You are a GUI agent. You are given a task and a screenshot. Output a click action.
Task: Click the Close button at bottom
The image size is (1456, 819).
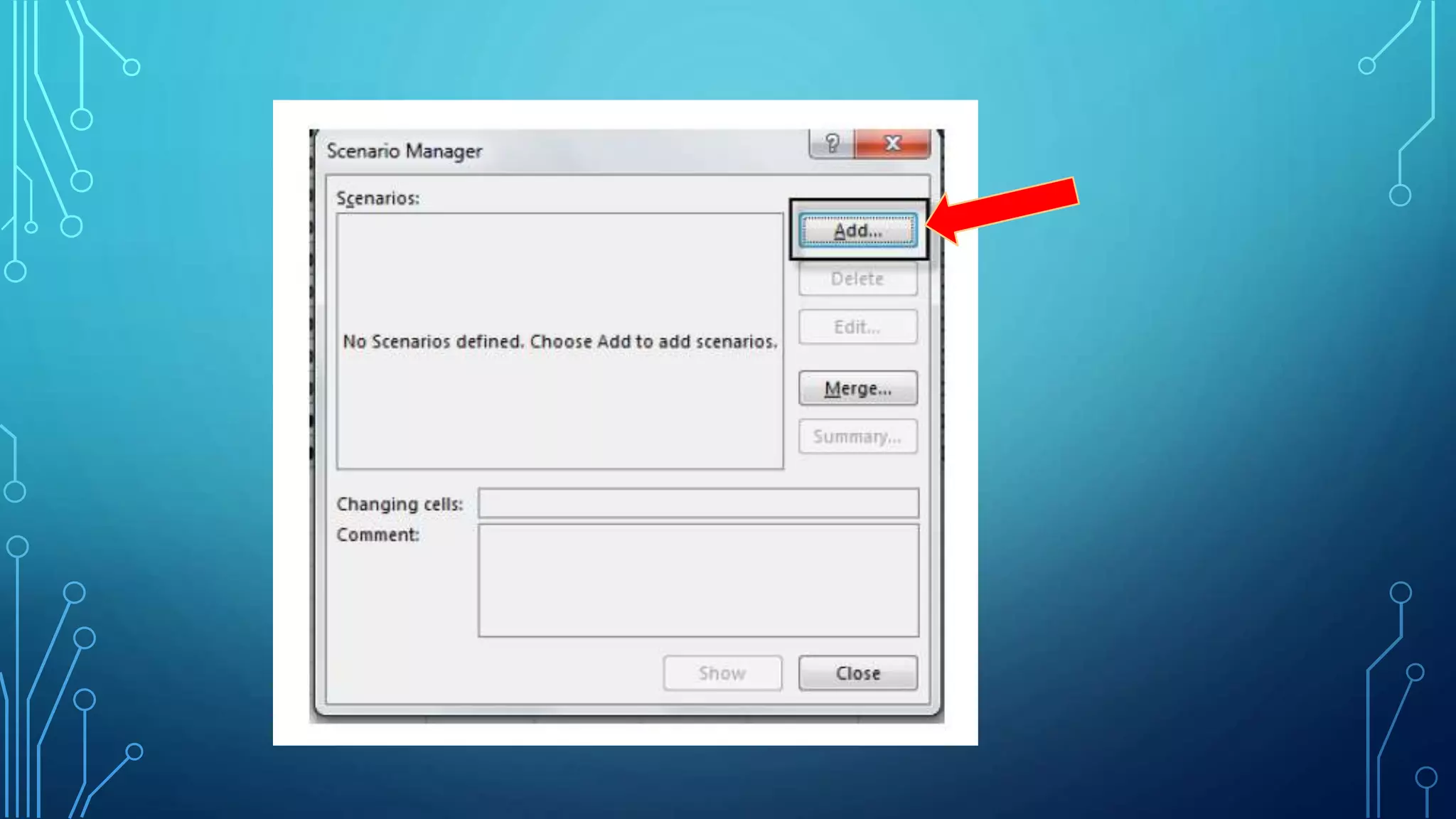[x=857, y=673]
